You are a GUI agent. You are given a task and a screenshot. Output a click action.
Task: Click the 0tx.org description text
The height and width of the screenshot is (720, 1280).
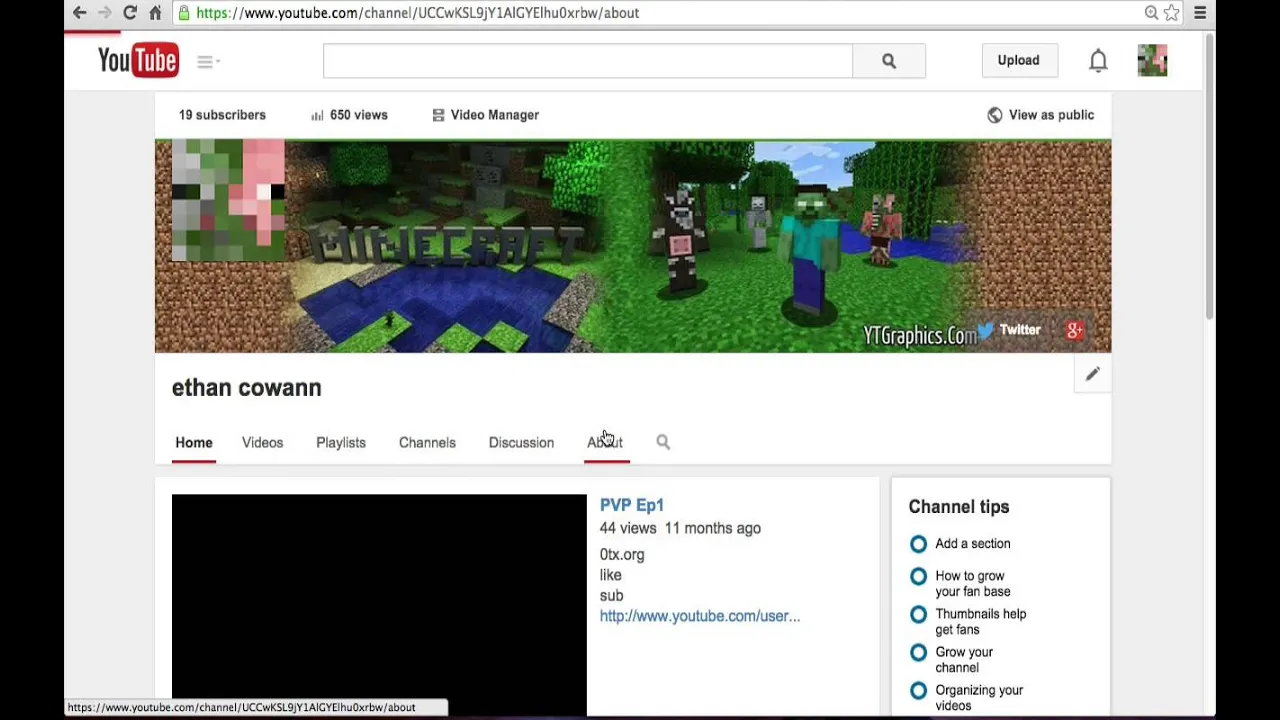(x=622, y=554)
